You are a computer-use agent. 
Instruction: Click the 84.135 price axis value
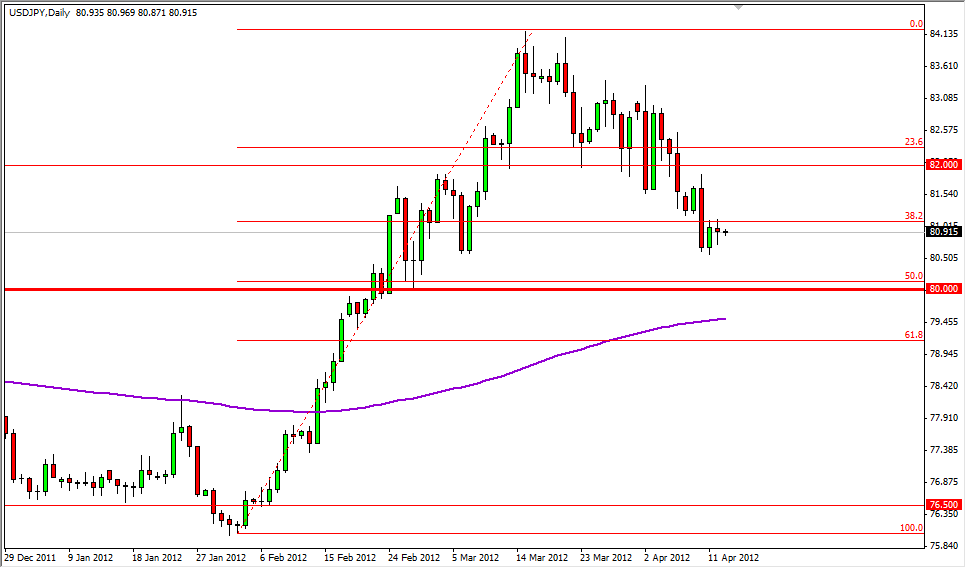coord(945,34)
